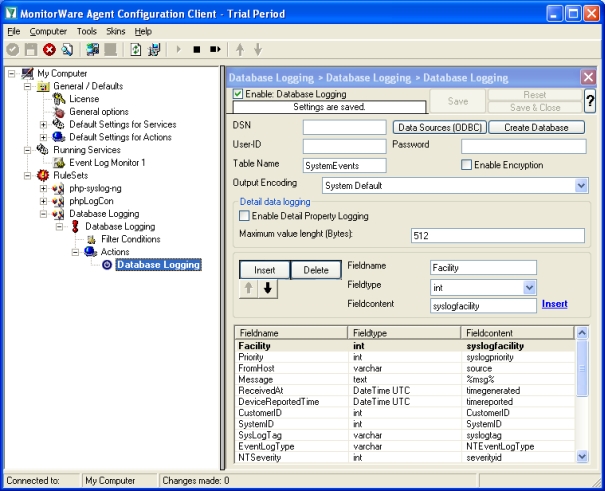Click the Table Name input field

click(x=343, y=165)
